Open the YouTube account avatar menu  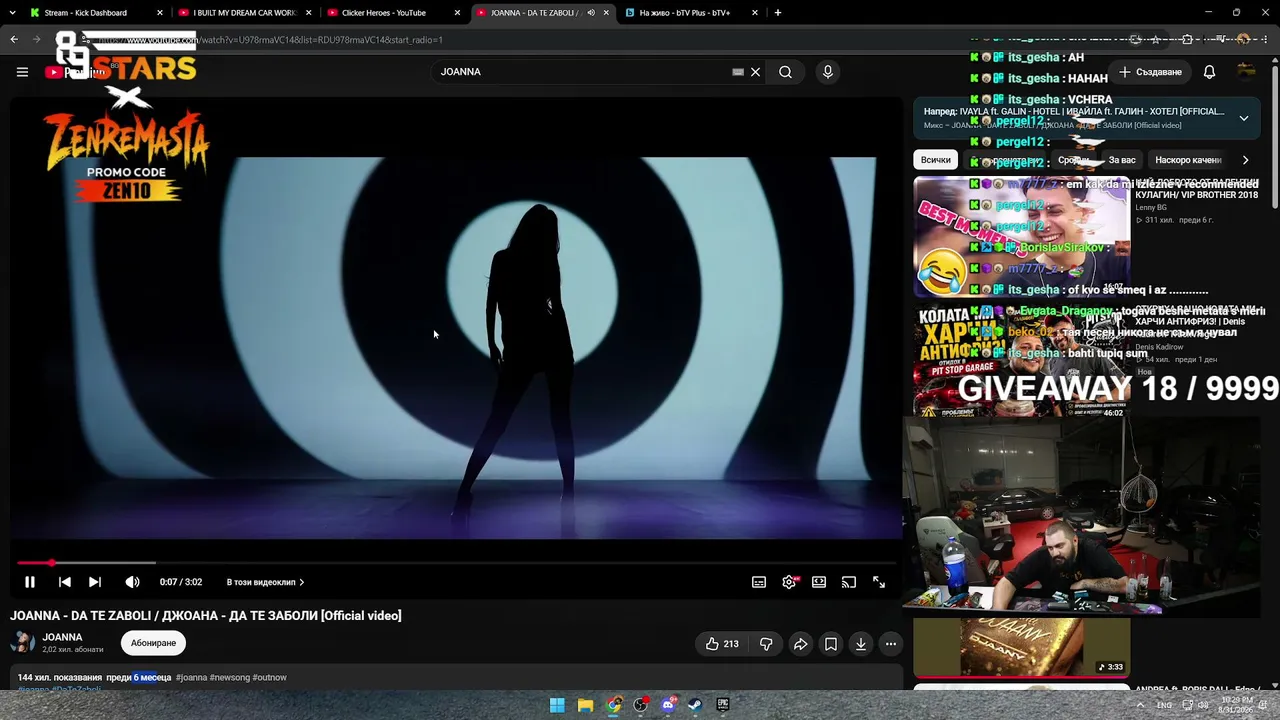[x=1246, y=71]
